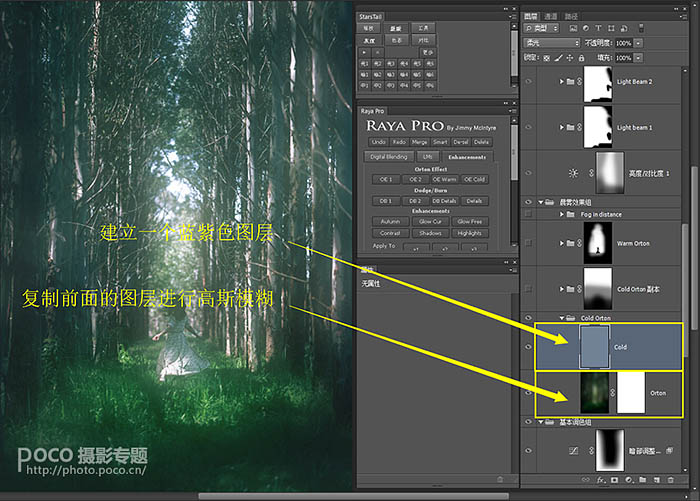Viewport: 700px width, 501px height.
Task: Open fx layer style menu icon
Action: (601, 480)
